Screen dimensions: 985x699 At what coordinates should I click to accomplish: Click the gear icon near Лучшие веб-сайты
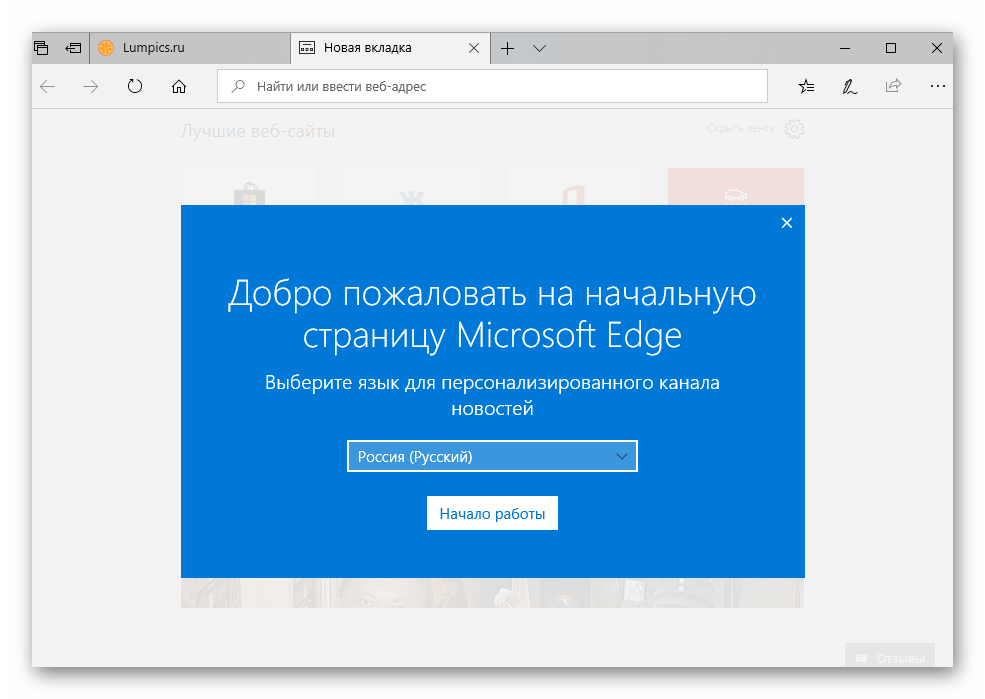tap(794, 129)
